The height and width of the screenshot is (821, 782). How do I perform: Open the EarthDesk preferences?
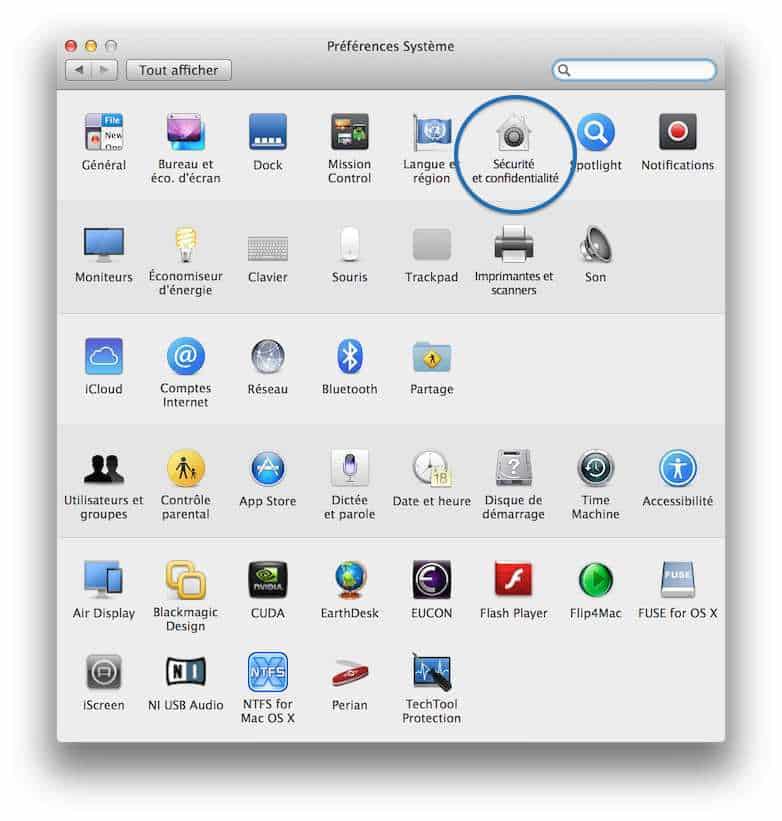point(349,580)
